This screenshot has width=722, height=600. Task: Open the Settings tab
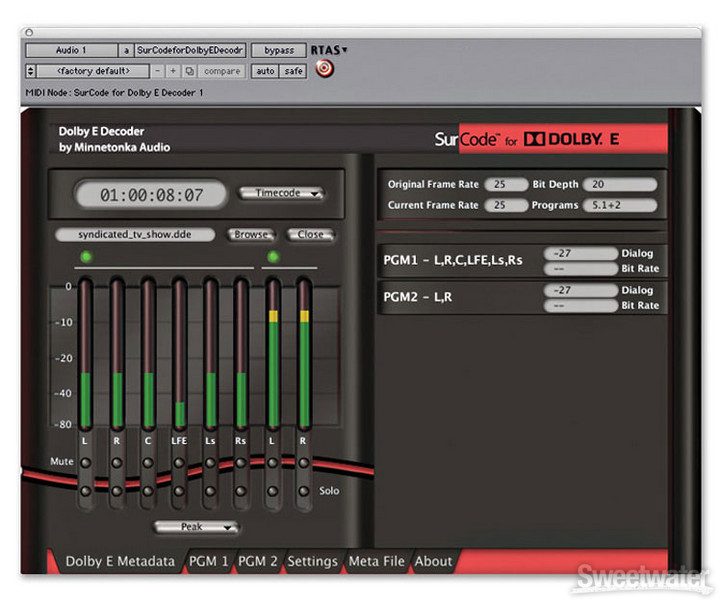click(312, 561)
